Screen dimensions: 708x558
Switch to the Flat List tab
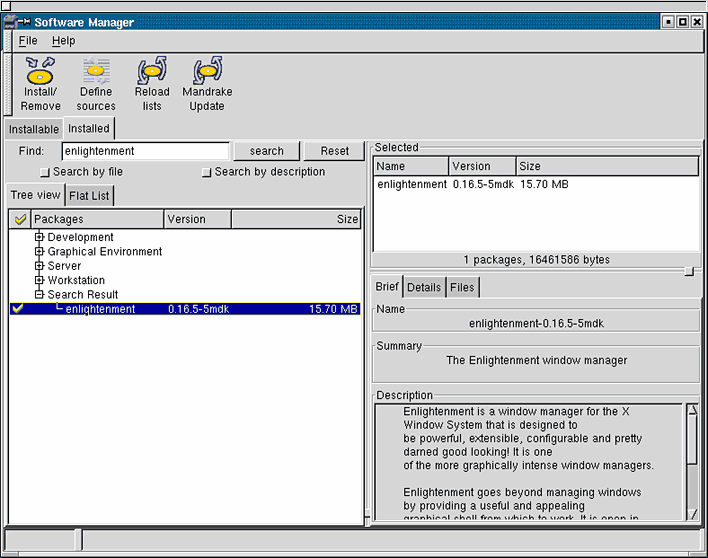(x=89, y=196)
